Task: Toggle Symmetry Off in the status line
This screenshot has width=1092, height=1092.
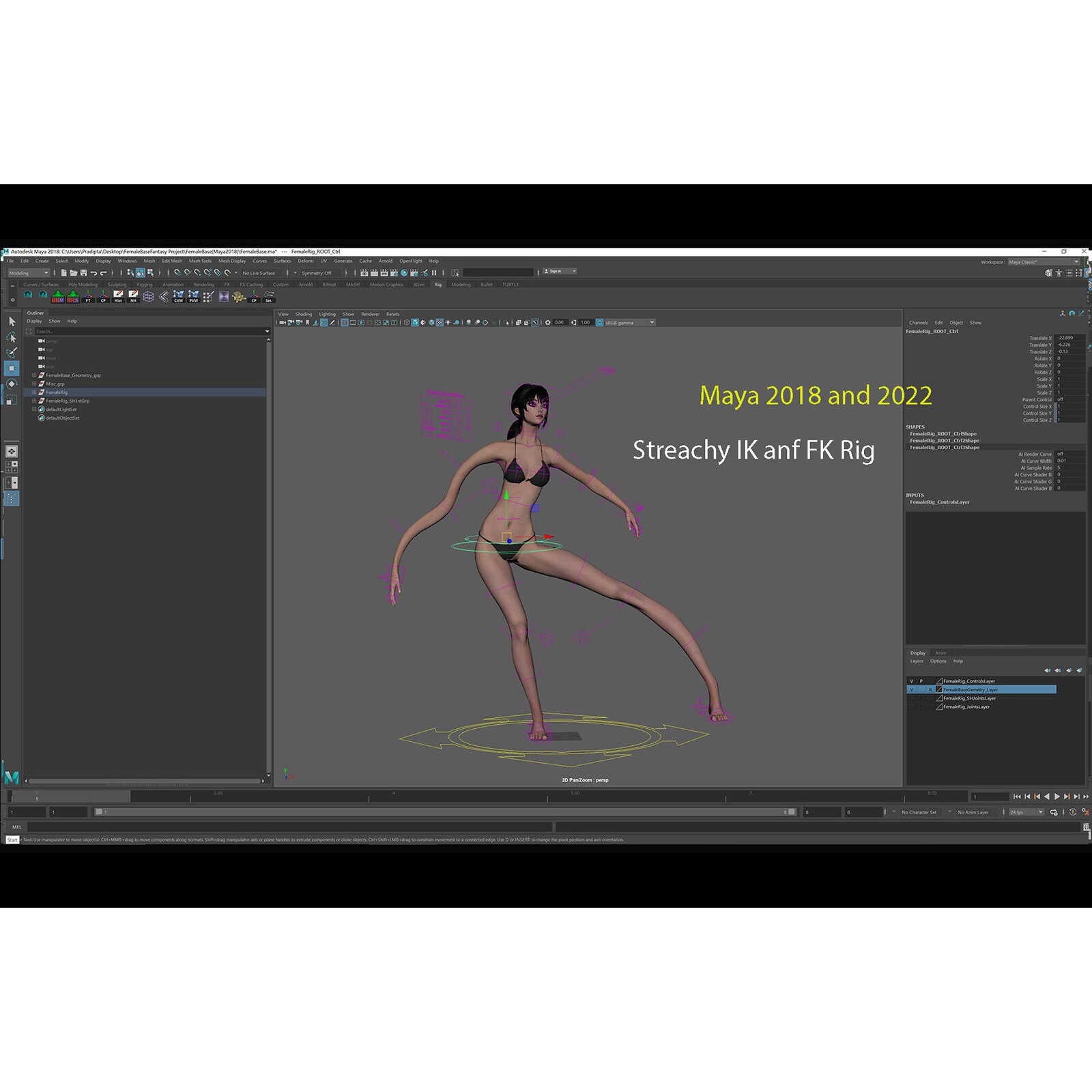Action: [317, 272]
